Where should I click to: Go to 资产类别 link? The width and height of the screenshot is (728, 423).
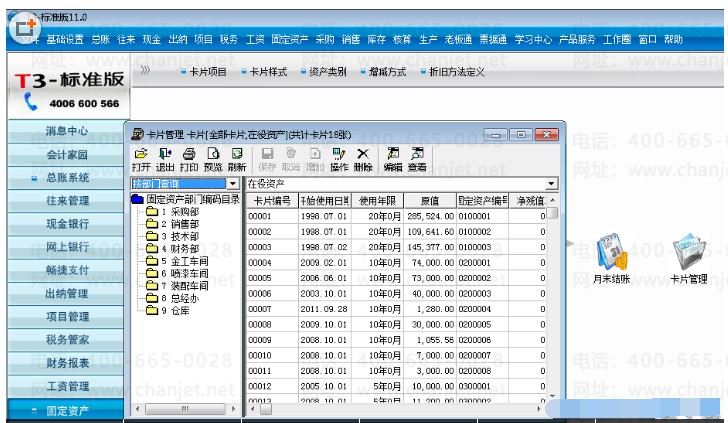click(328, 72)
